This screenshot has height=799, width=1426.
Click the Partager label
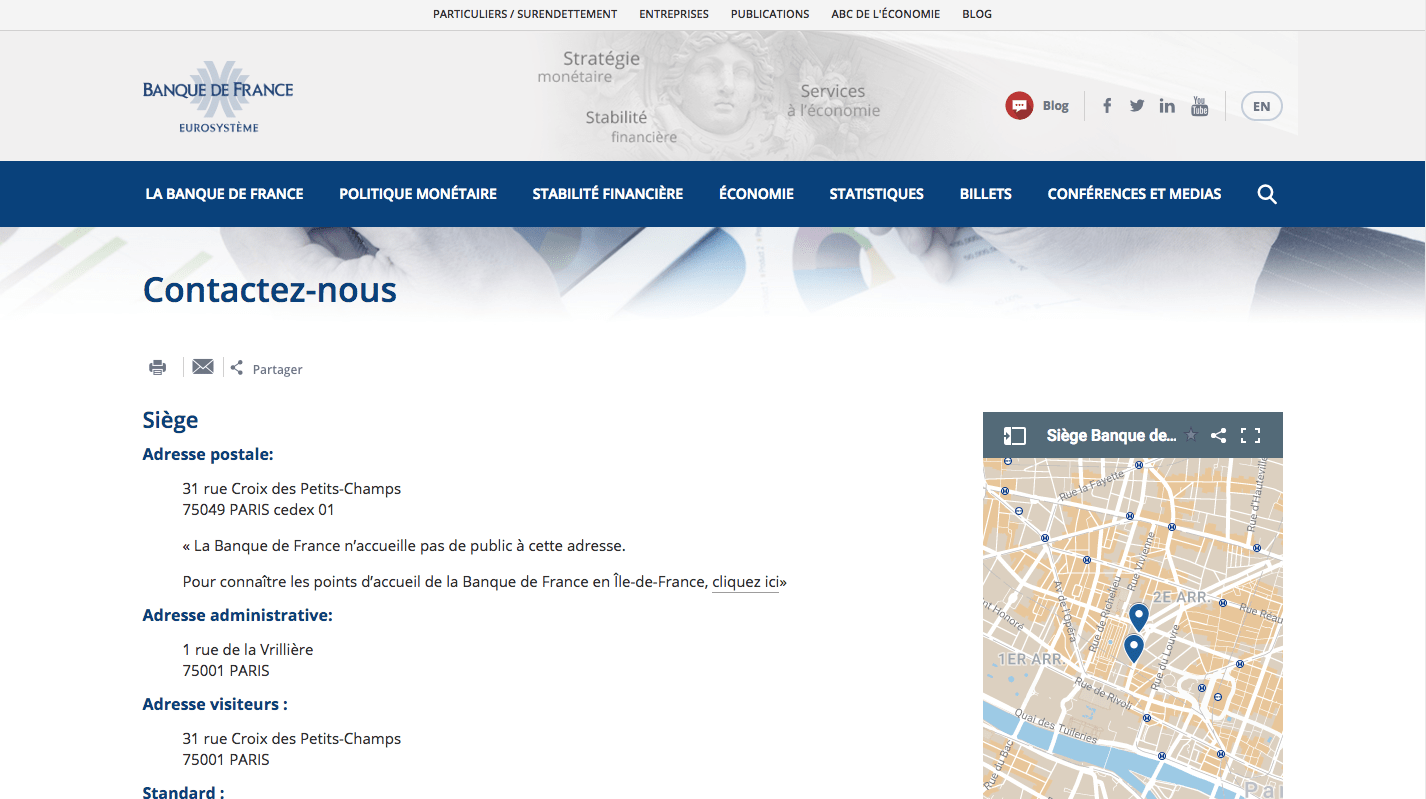(x=277, y=369)
